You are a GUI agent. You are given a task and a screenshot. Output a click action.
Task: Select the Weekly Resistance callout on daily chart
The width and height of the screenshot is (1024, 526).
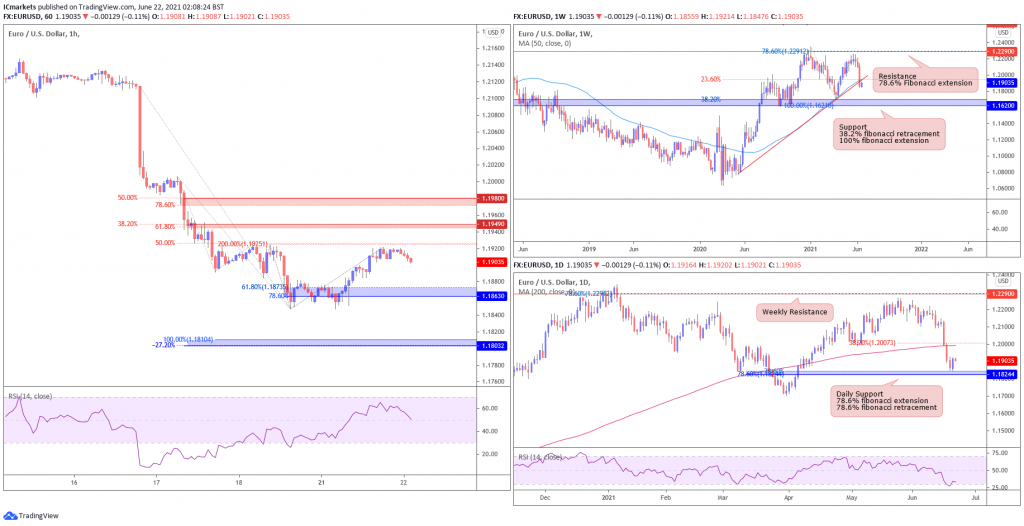796,313
